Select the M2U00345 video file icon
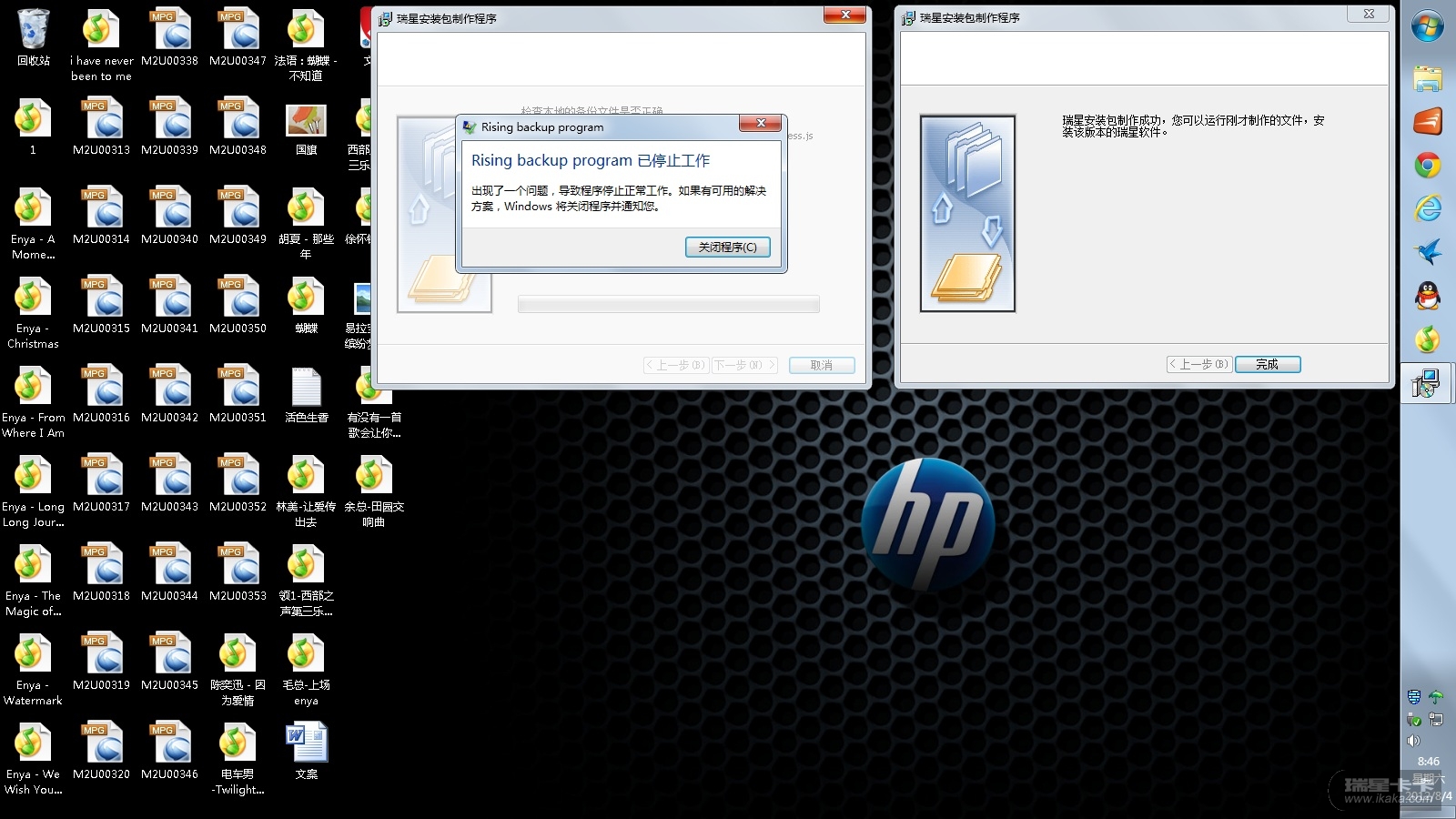Screen dimensions: 1456x819 point(169,662)
